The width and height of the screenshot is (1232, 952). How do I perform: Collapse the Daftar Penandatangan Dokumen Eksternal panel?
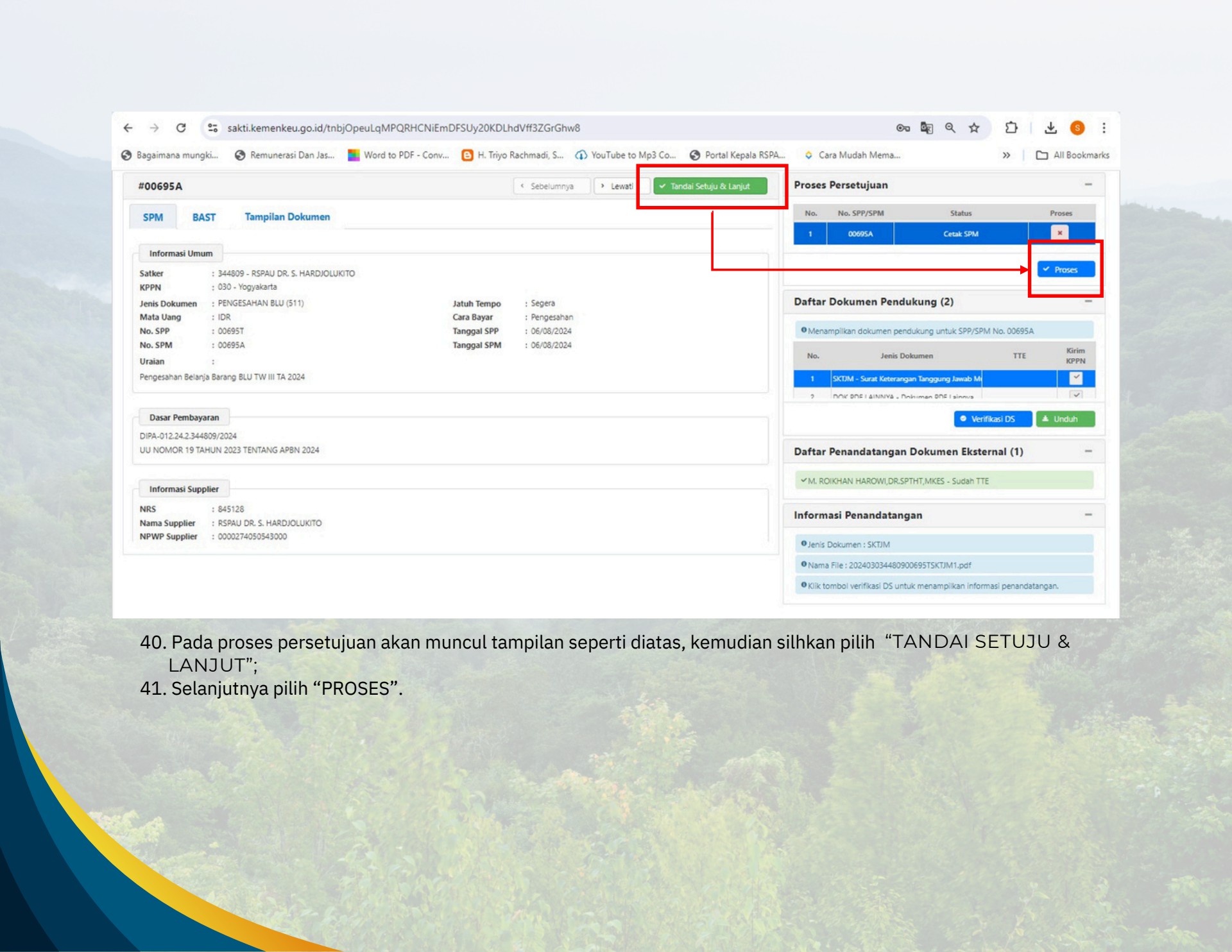[1088, 452]
